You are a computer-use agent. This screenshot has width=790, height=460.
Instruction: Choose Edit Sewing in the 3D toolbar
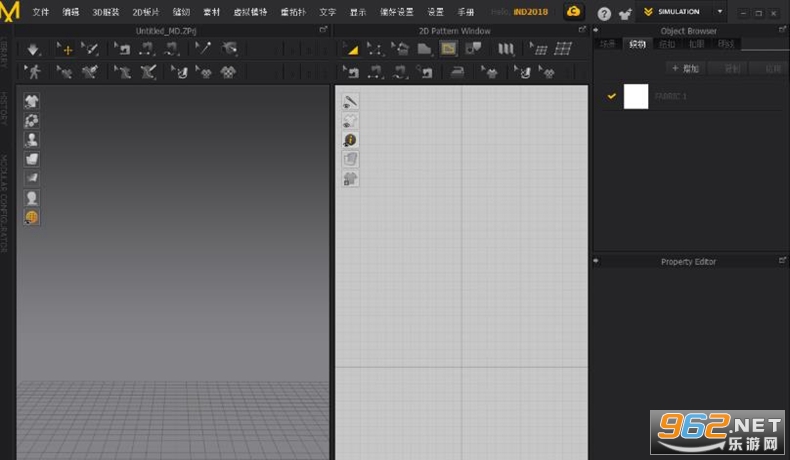122,49
